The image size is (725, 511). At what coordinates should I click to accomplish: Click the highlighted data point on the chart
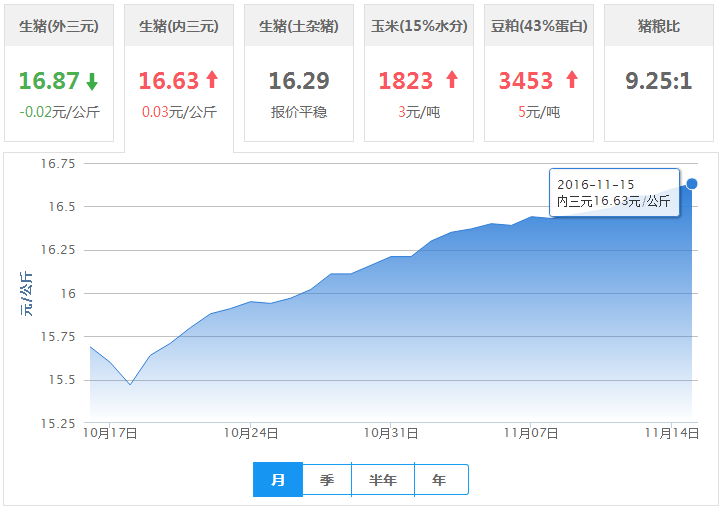tap(692, 184)
